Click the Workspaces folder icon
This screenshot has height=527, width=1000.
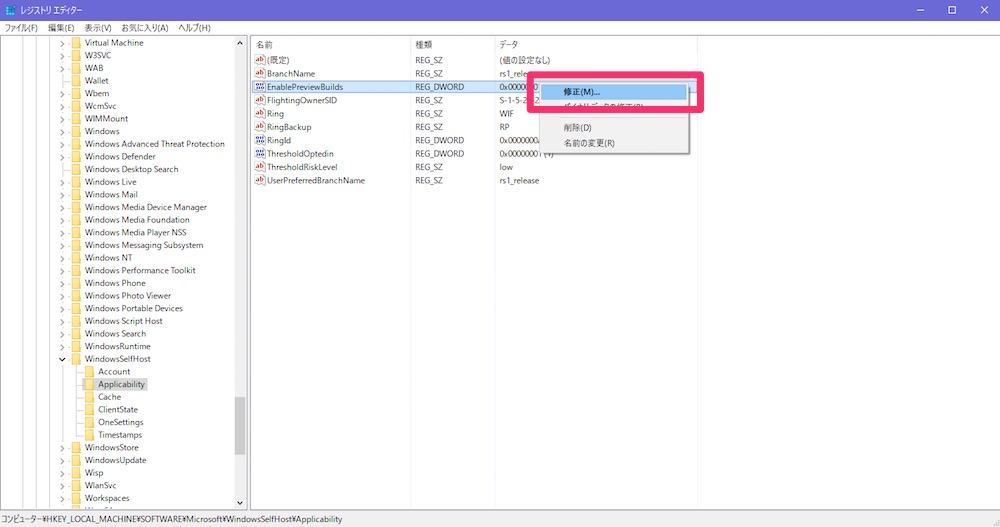point(76,498)
